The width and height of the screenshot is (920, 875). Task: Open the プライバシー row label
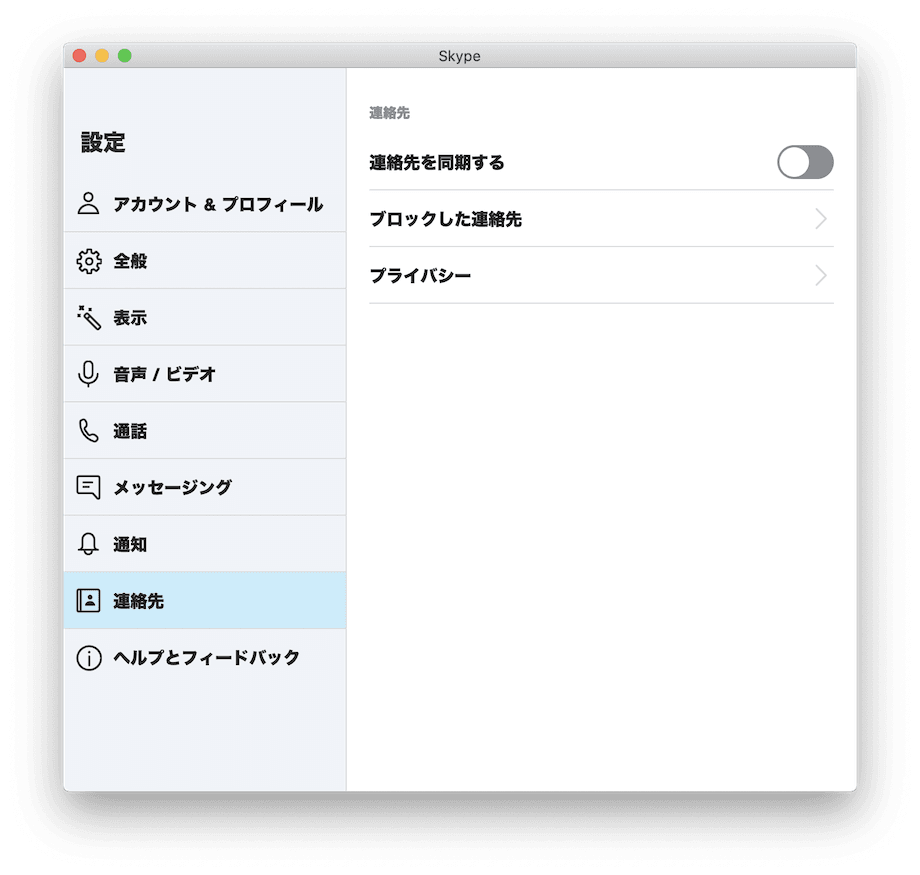tap(420, 275)
